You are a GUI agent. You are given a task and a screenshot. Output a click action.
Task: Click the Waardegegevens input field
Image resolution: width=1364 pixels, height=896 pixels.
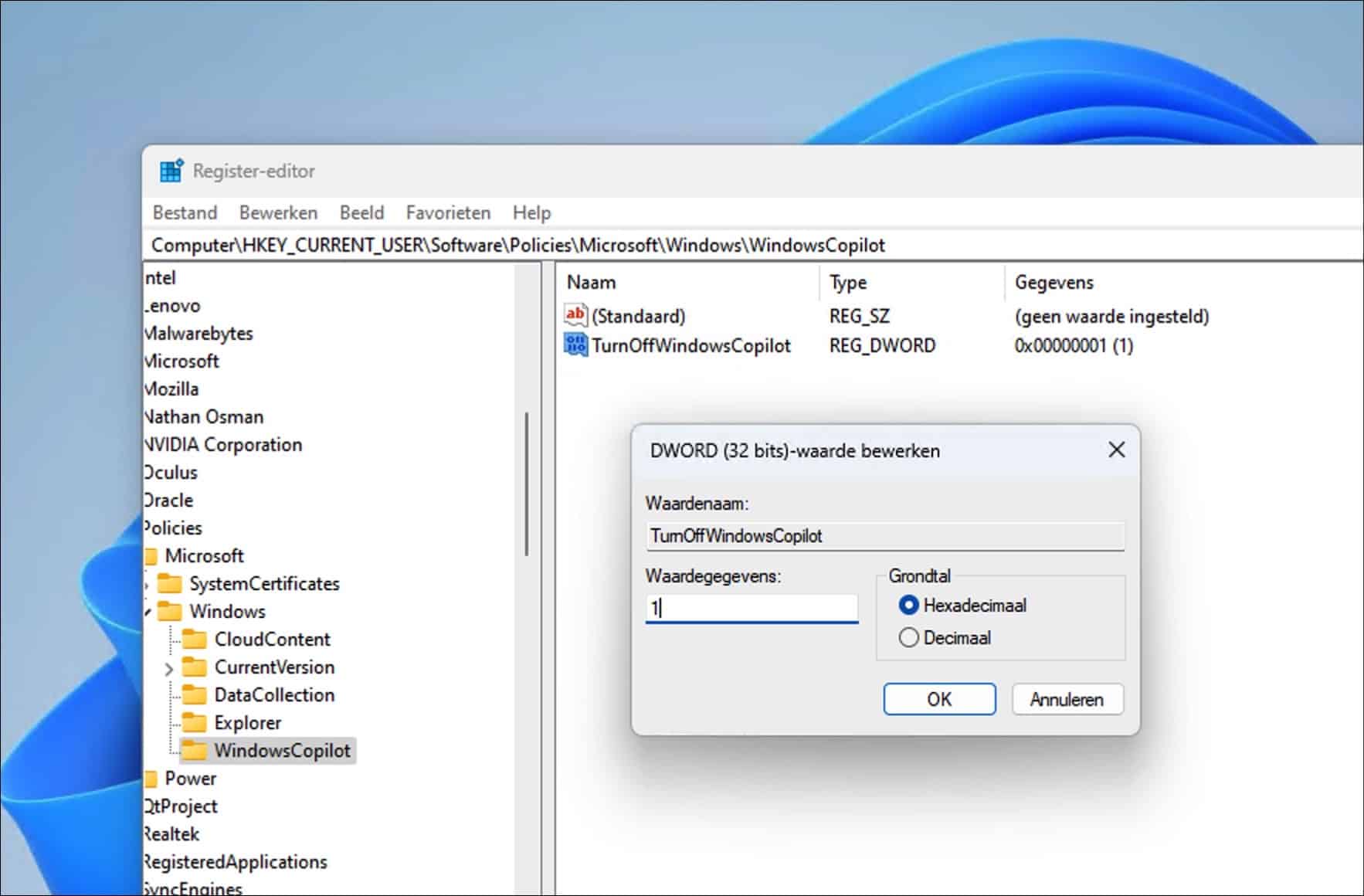point(752,607)
